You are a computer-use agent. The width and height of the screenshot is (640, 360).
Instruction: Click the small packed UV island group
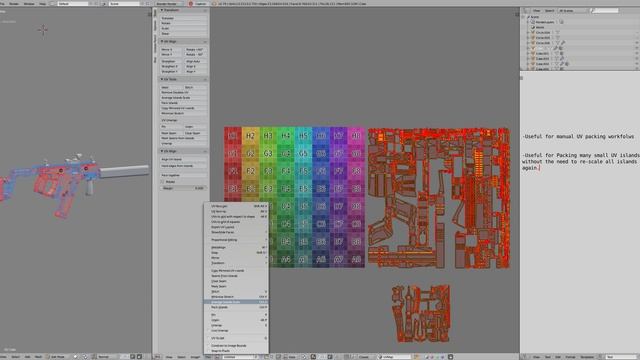coord(421,313)
